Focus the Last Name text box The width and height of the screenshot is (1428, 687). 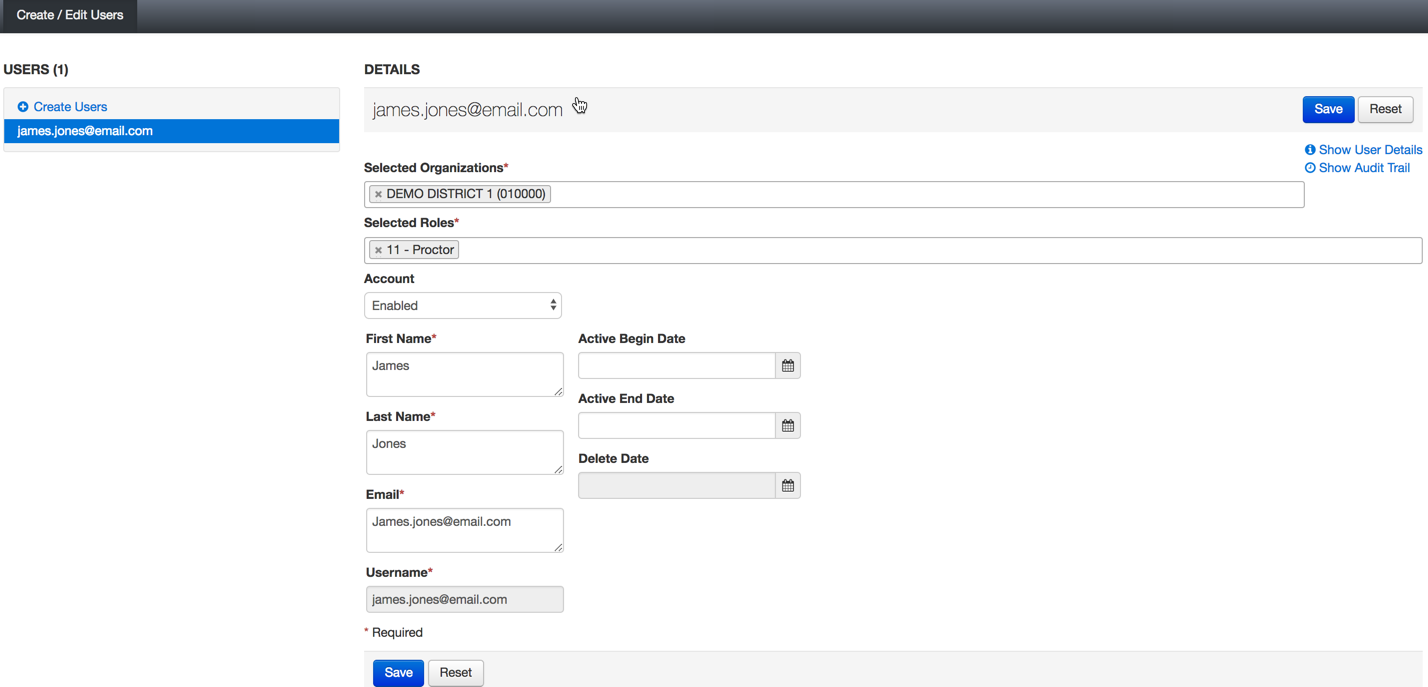point(465,452)
